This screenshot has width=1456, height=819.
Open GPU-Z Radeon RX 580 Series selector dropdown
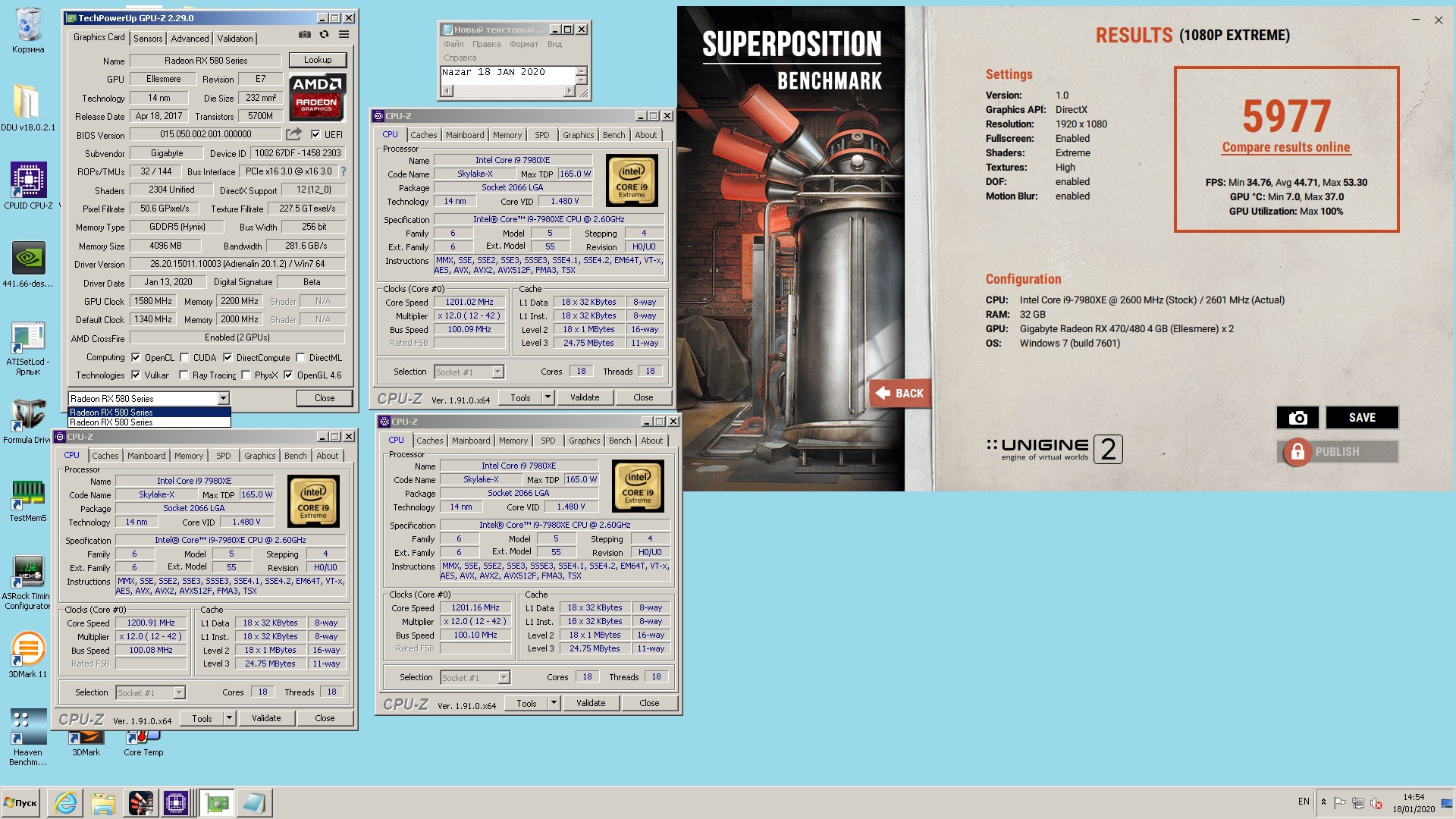pos(223,398)
